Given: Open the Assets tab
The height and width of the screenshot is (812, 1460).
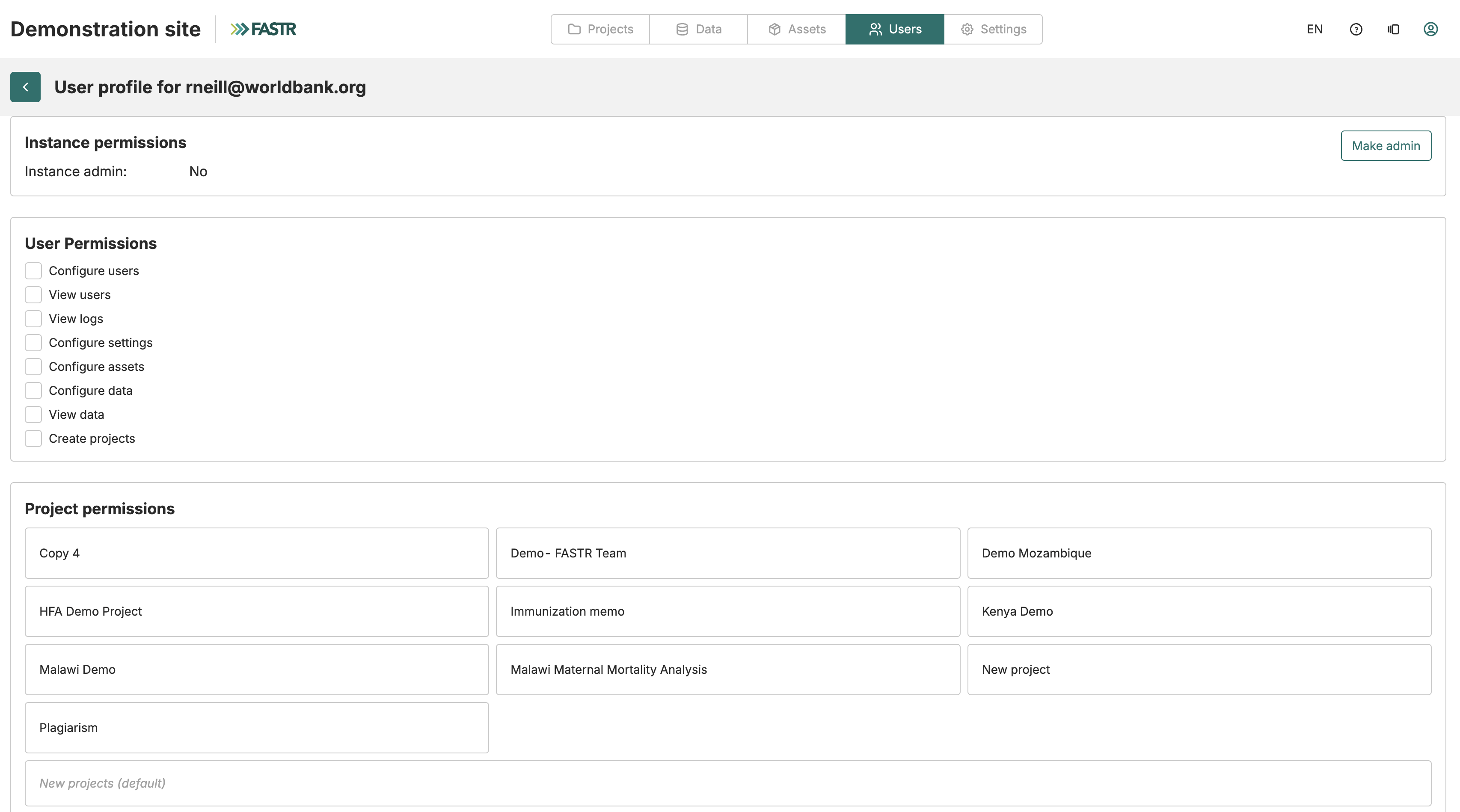Looking at the screenshot, I should pos(796,30).
